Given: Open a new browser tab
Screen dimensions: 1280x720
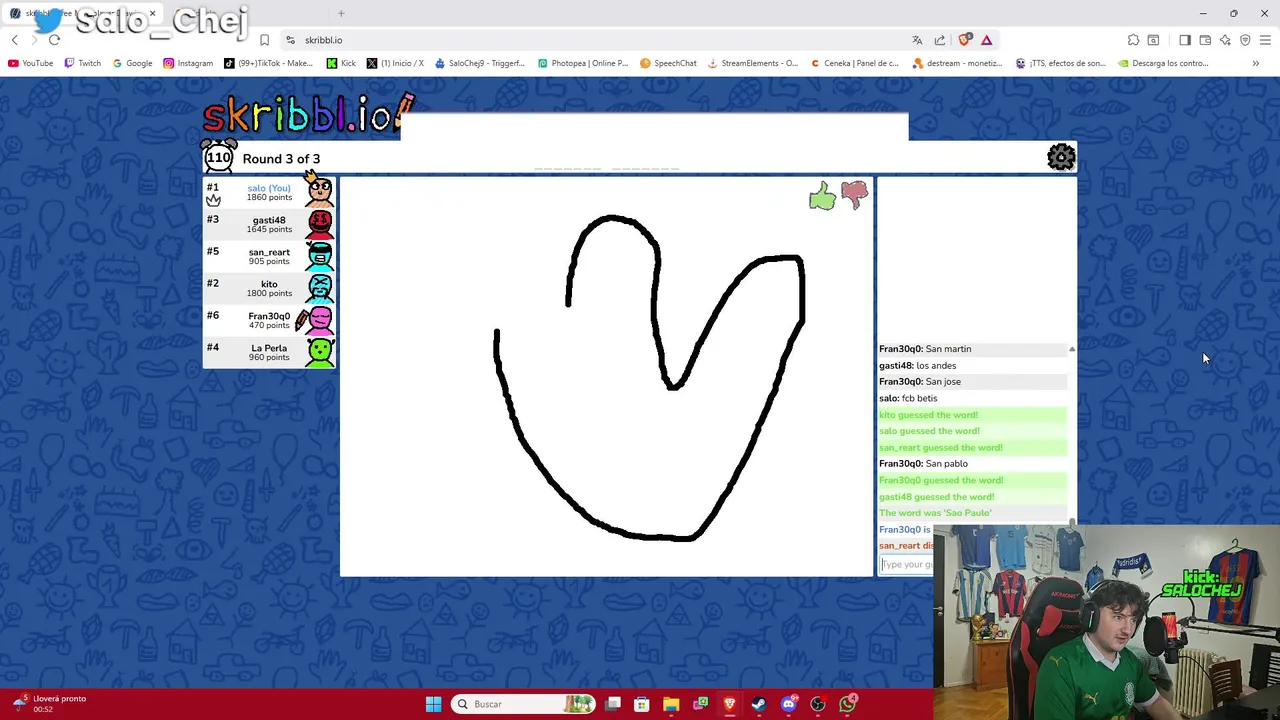Looking at the screenshot, I should 341,13.
